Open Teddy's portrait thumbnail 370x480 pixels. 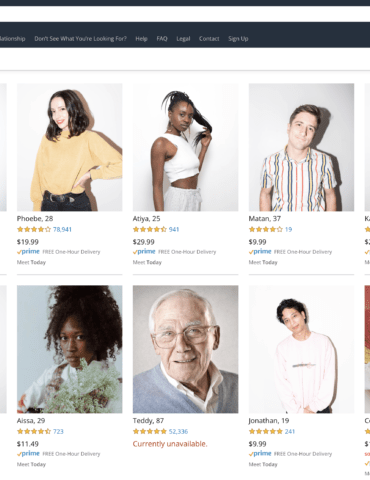(x=186, y=349)
